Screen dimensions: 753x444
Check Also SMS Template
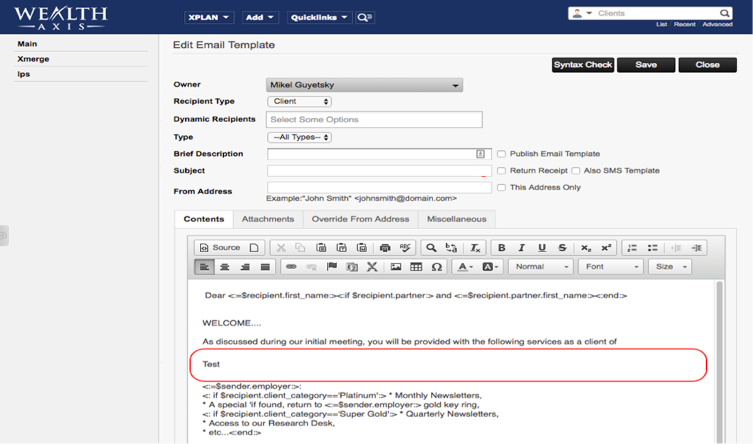click(575, 171)
